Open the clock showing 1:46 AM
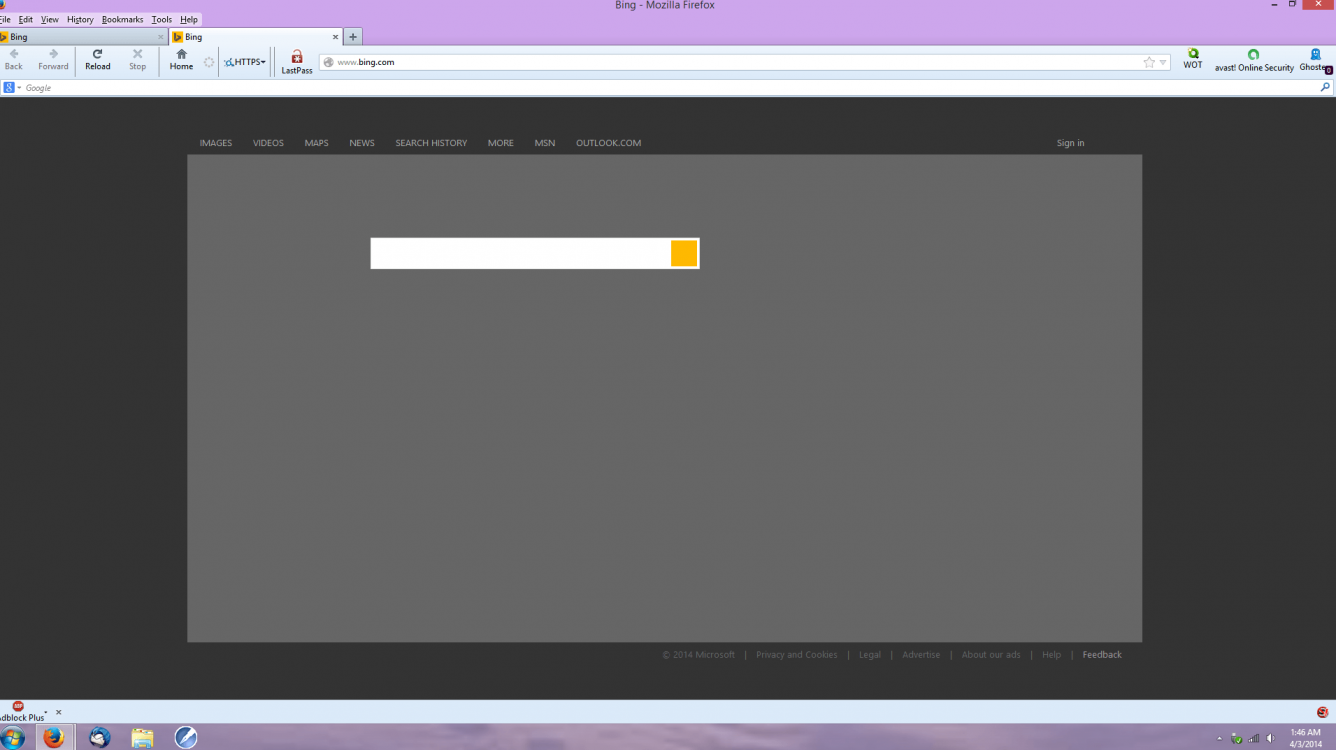Image resolution: width=1336 pixels, height=750 pixels. (x=1306, y=738)
